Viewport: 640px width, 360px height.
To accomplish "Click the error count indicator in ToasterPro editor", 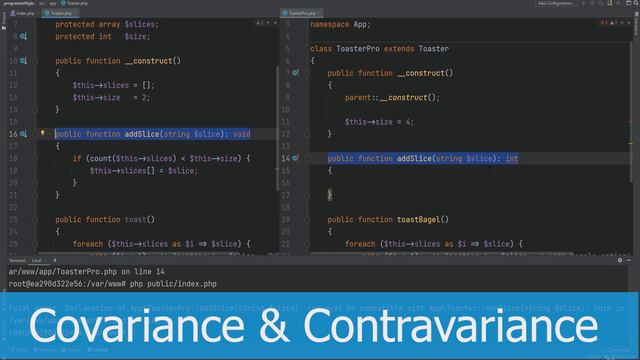I will pyautogui.click(x=604, y=23).
